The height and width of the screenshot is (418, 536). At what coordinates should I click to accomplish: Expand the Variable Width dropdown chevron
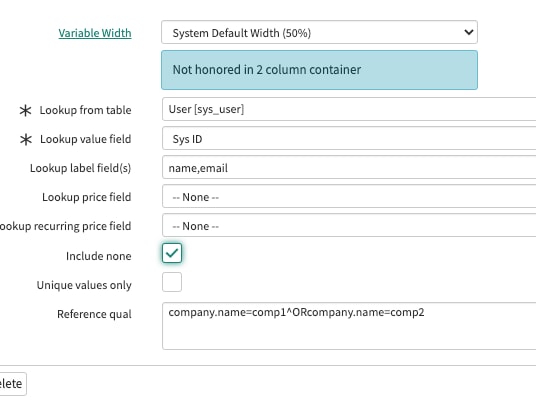pos(469,32)
